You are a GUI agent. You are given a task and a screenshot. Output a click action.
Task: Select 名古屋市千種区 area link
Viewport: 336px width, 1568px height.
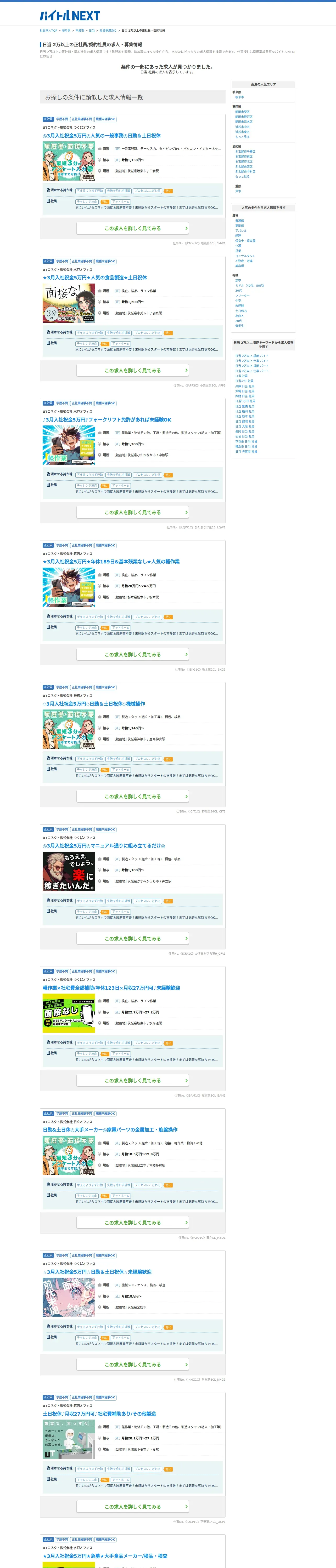245,152
